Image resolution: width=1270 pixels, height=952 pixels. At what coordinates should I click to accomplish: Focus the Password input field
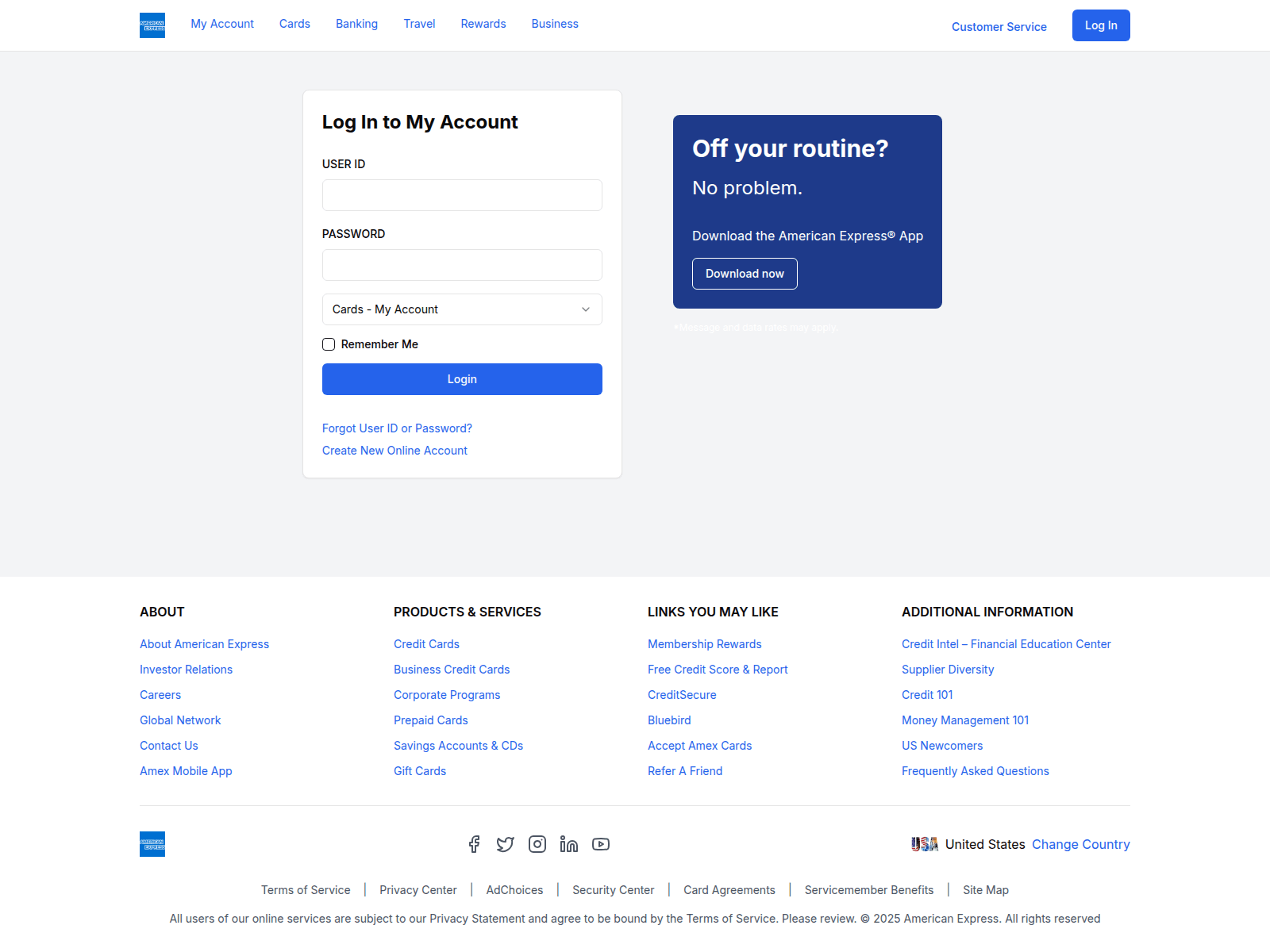point(462,265)
